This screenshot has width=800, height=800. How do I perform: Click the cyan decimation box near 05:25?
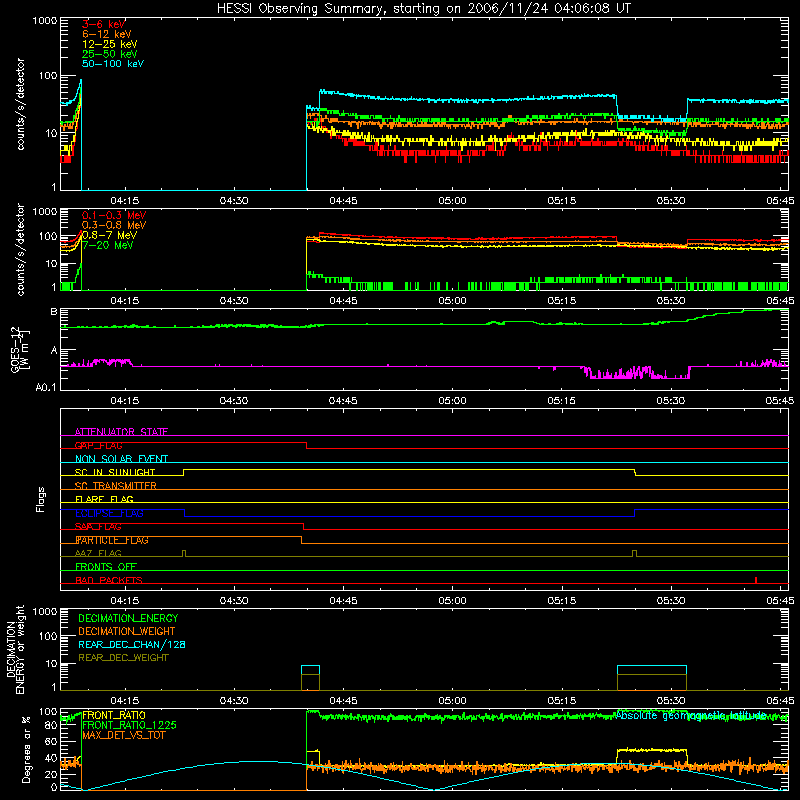click(x=652, y=670)
